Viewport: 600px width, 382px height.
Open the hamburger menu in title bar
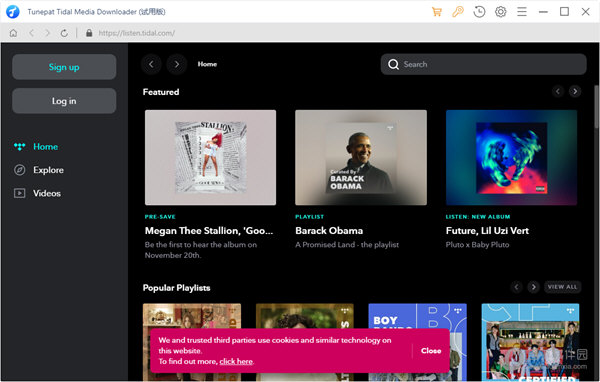pyautogui.click(x=522, y=11)
